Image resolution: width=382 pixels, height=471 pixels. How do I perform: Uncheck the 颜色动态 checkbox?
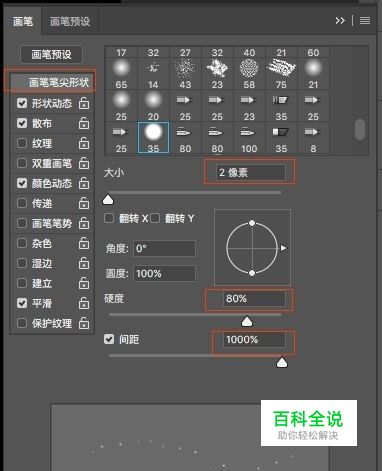(x=22, y=183)
